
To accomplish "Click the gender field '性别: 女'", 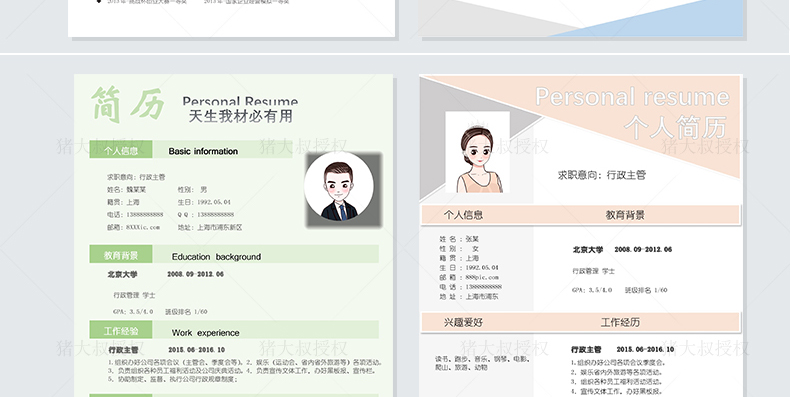I will coord(459,248).
